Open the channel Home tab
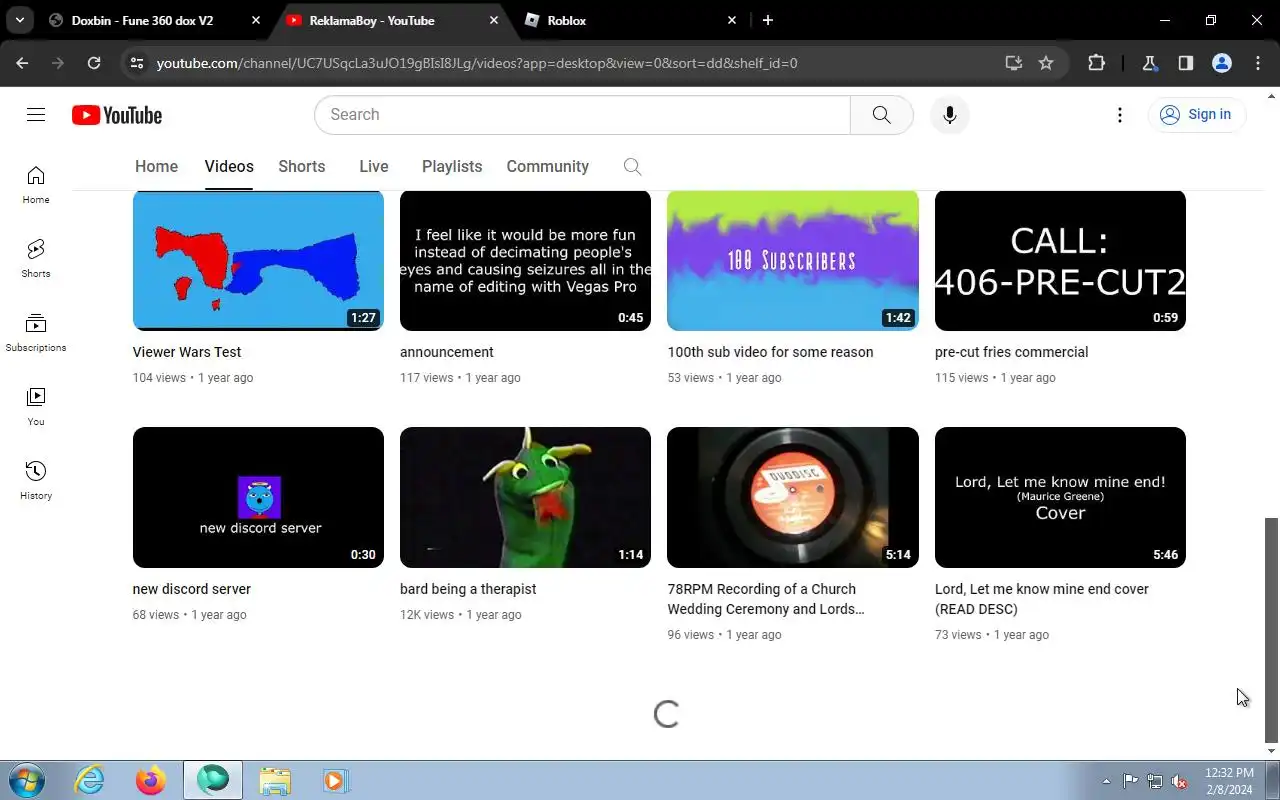This screenshot has width=1280, height=800. point(156,167)
